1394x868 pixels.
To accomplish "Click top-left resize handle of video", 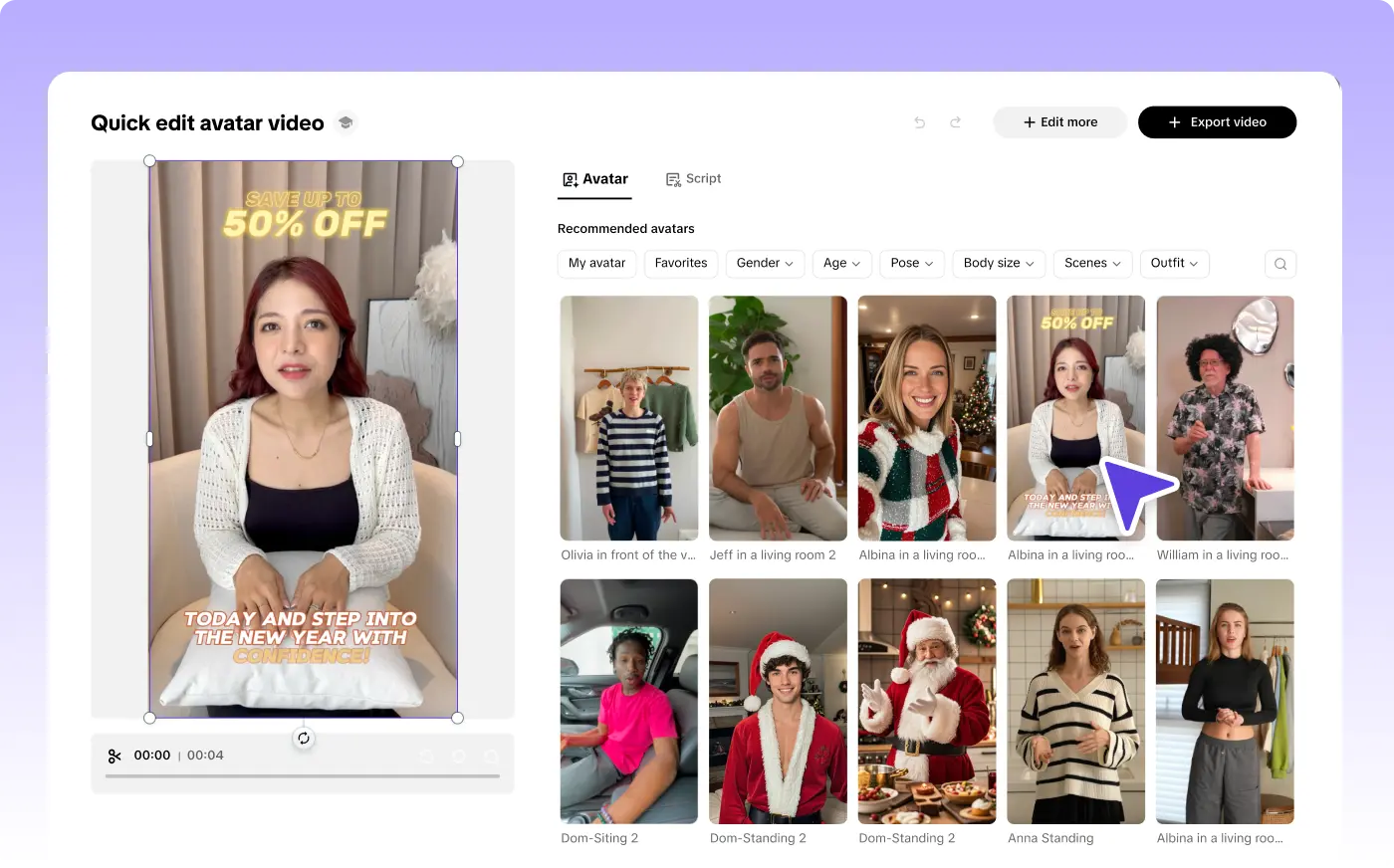I will [150, 161].
